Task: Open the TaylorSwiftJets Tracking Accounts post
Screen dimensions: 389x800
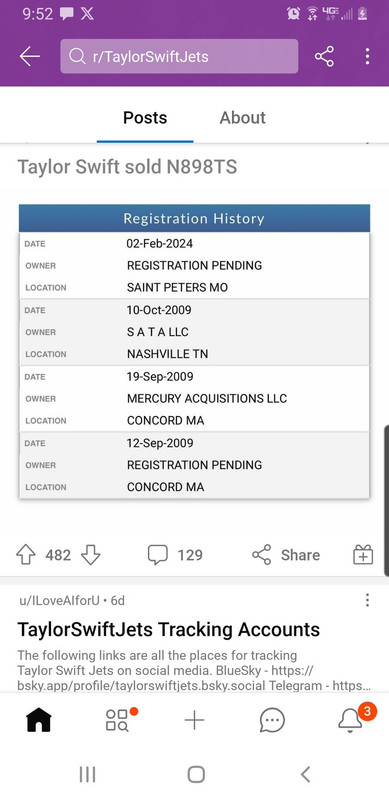Action: 168,630
